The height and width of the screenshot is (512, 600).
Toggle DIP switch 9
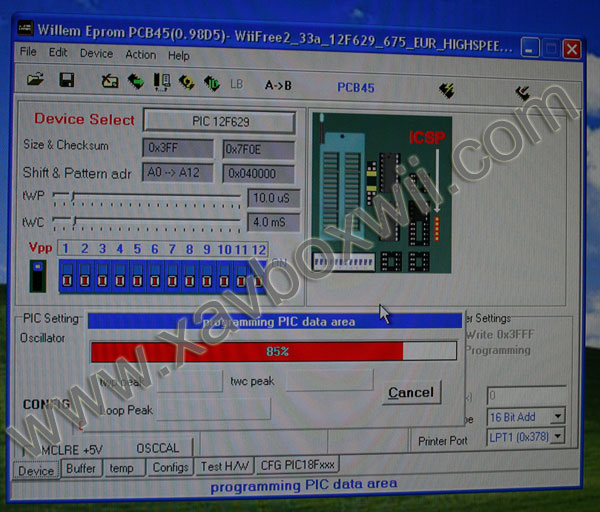tap(207, 278)
